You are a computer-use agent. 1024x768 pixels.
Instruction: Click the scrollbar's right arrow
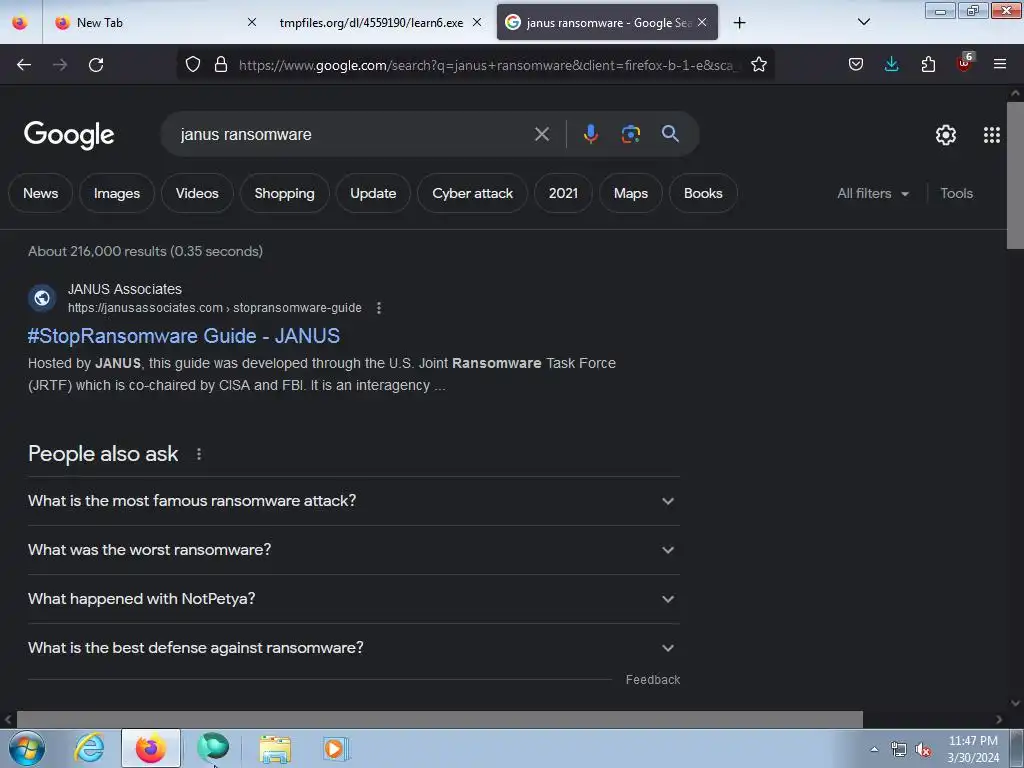click(x=999, y=719)
